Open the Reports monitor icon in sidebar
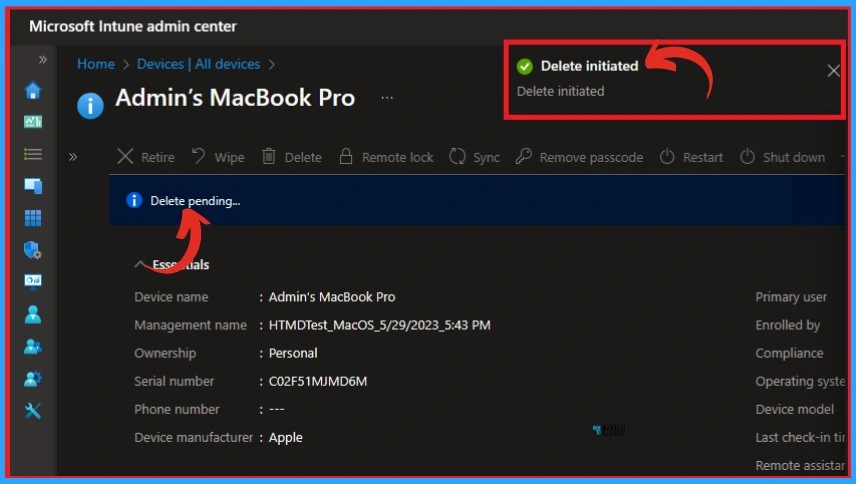Viewport: 856px width, 484px height. [33, 281]
